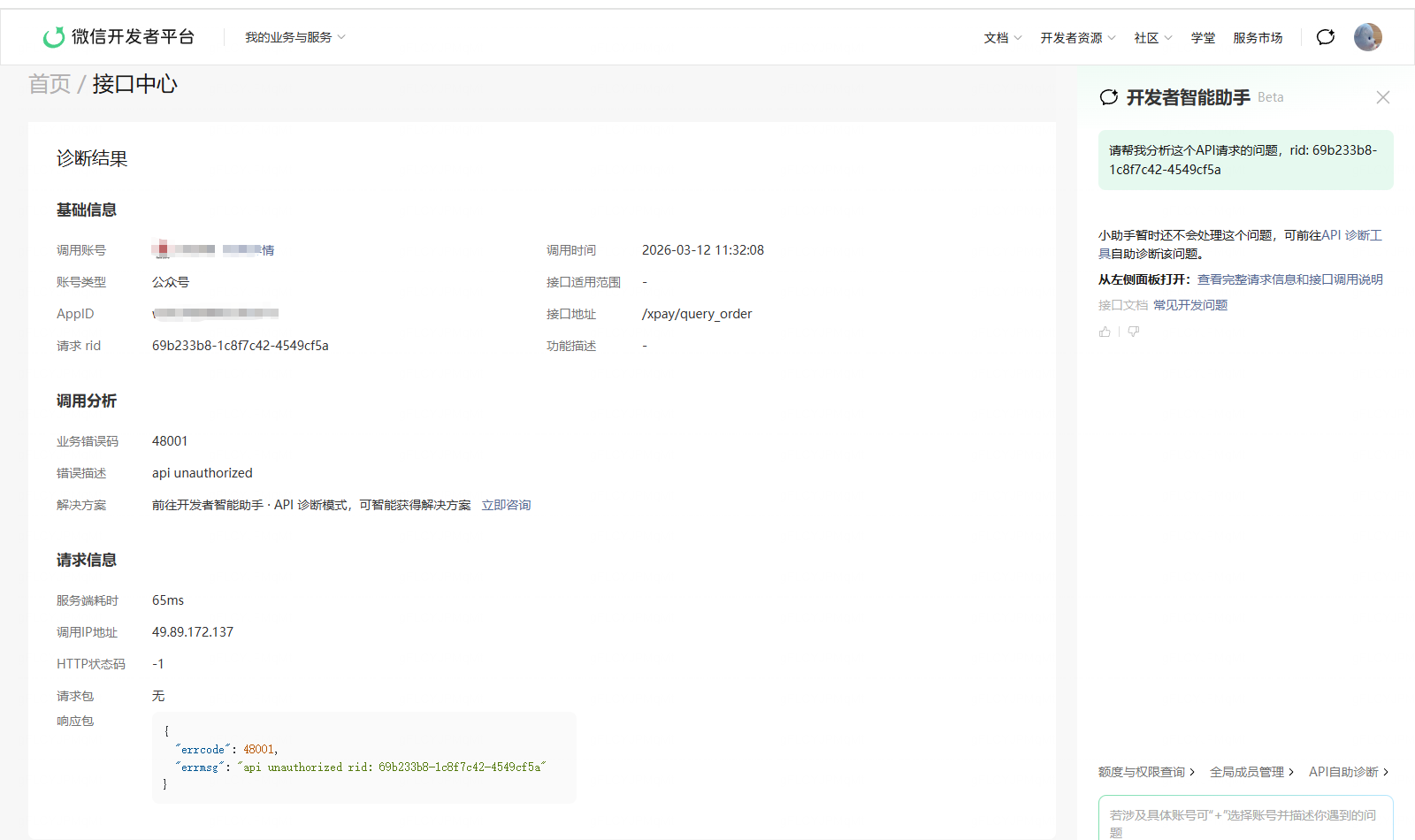Open the 社区 dropdown menu

pyautogui.click(x=1153, y=38)
